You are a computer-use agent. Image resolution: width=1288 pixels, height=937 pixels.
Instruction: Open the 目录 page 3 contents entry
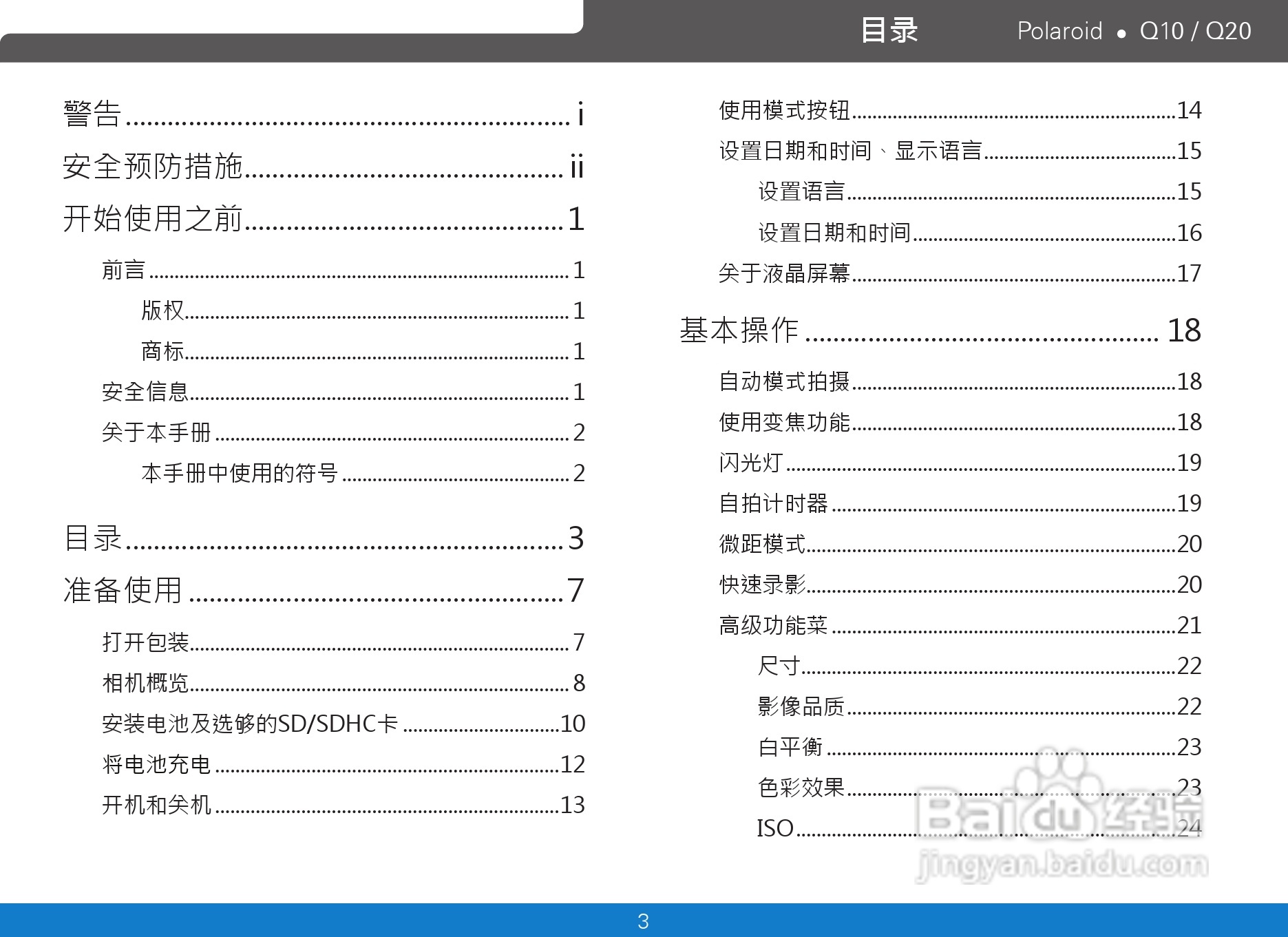click(324, 538)
